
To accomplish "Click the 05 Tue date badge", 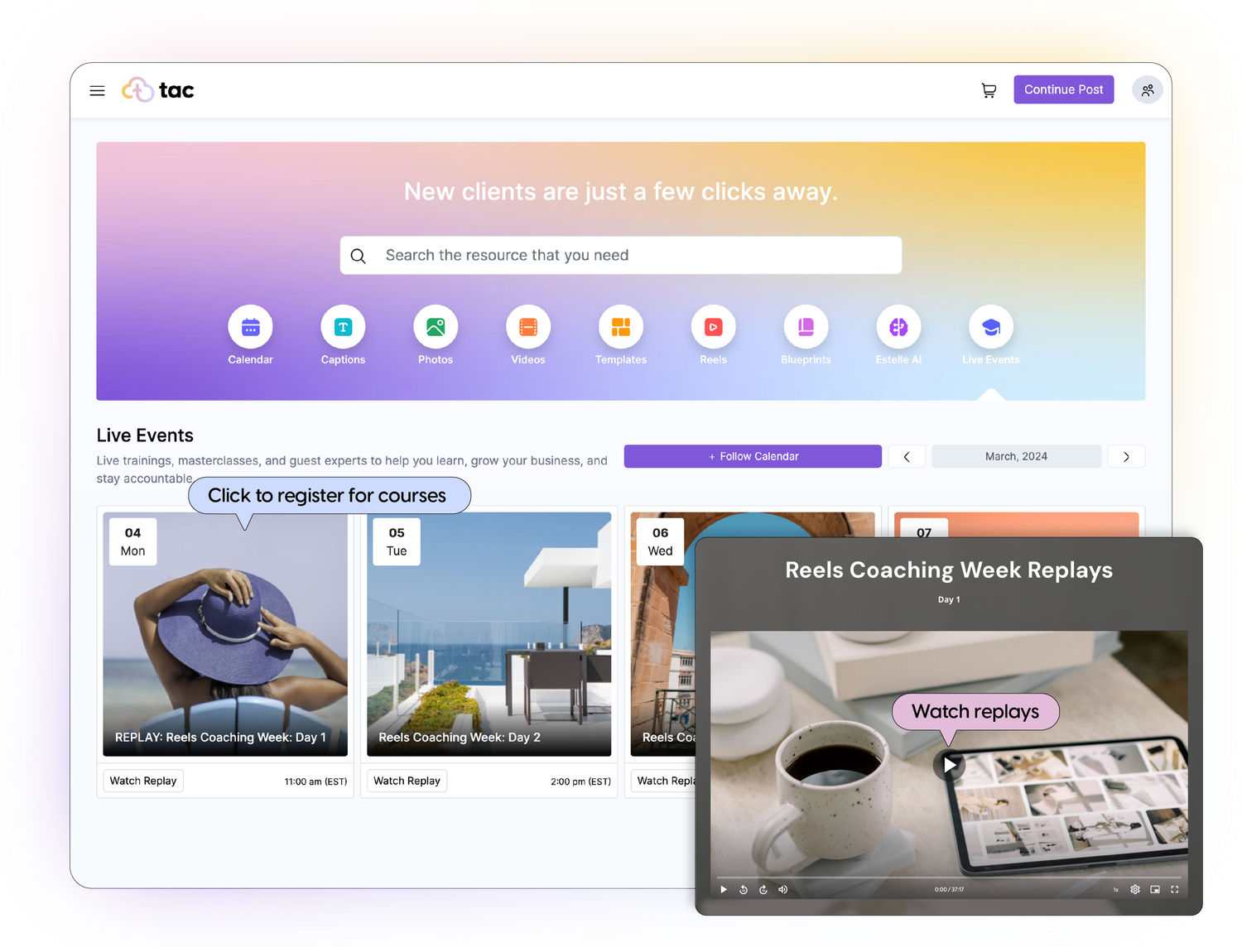I will click(397, 542).
